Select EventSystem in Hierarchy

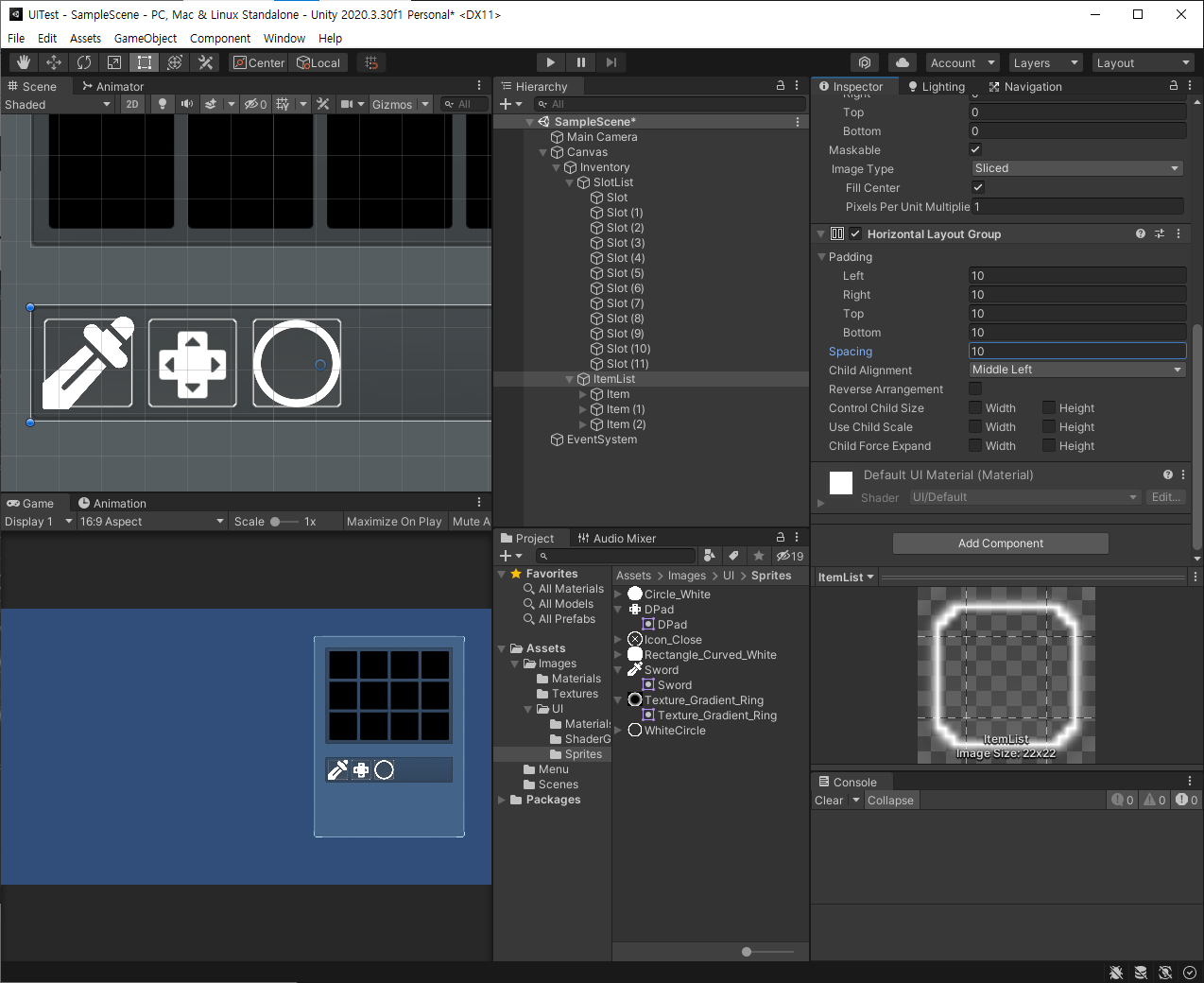(x=601, y=440)
